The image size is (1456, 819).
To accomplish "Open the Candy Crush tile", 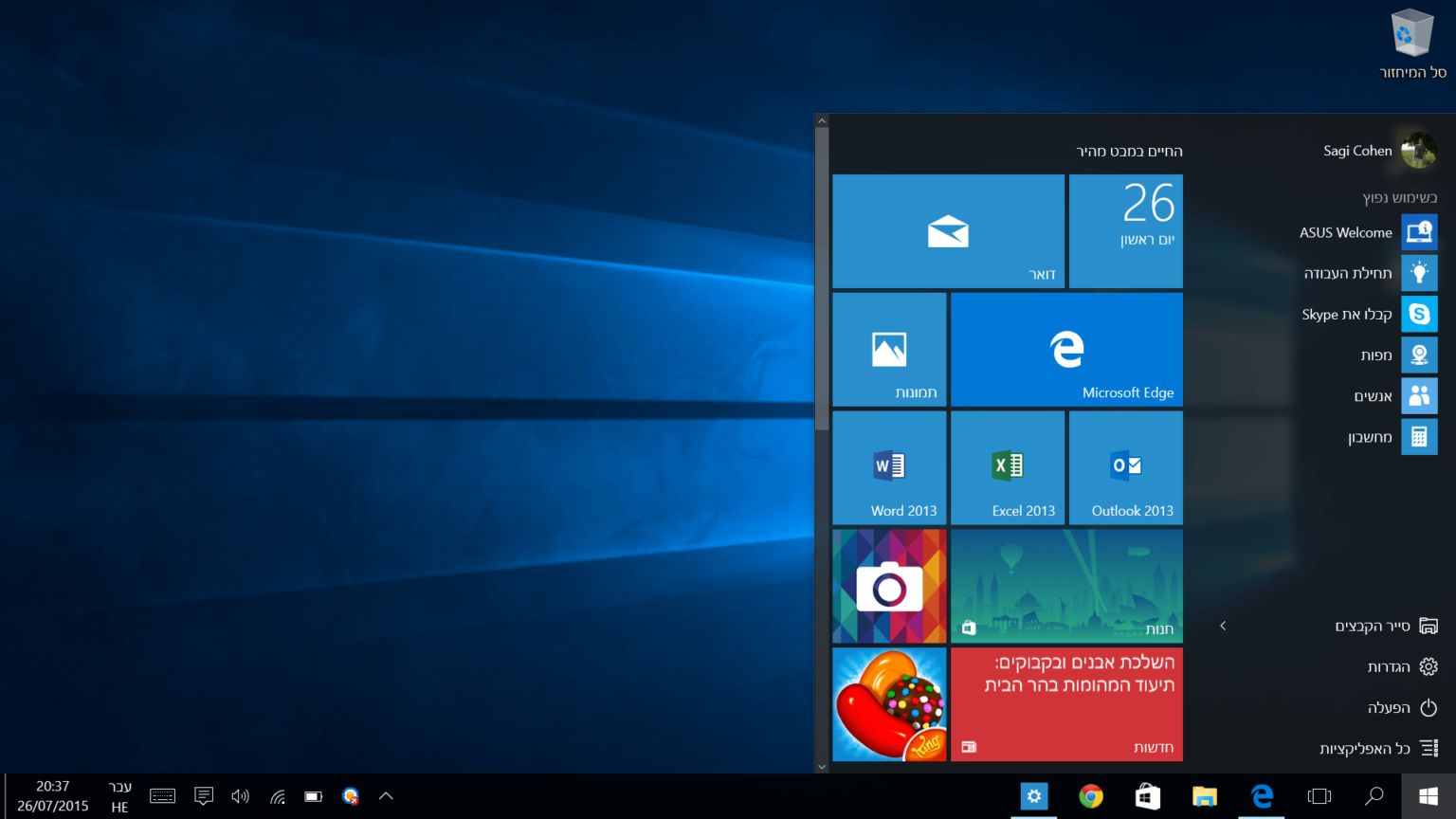I will [x=889, y=704].
